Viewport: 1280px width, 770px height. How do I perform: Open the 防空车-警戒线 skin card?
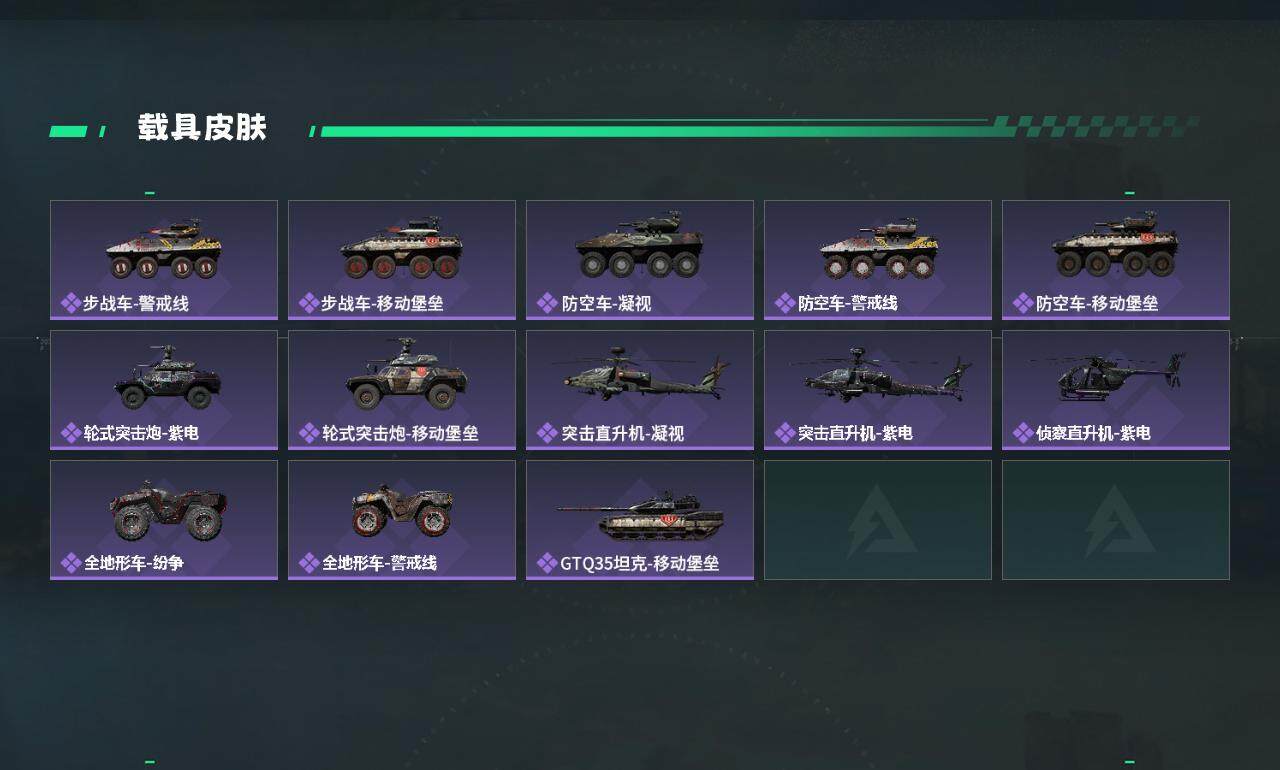click(x=878, y=260)
